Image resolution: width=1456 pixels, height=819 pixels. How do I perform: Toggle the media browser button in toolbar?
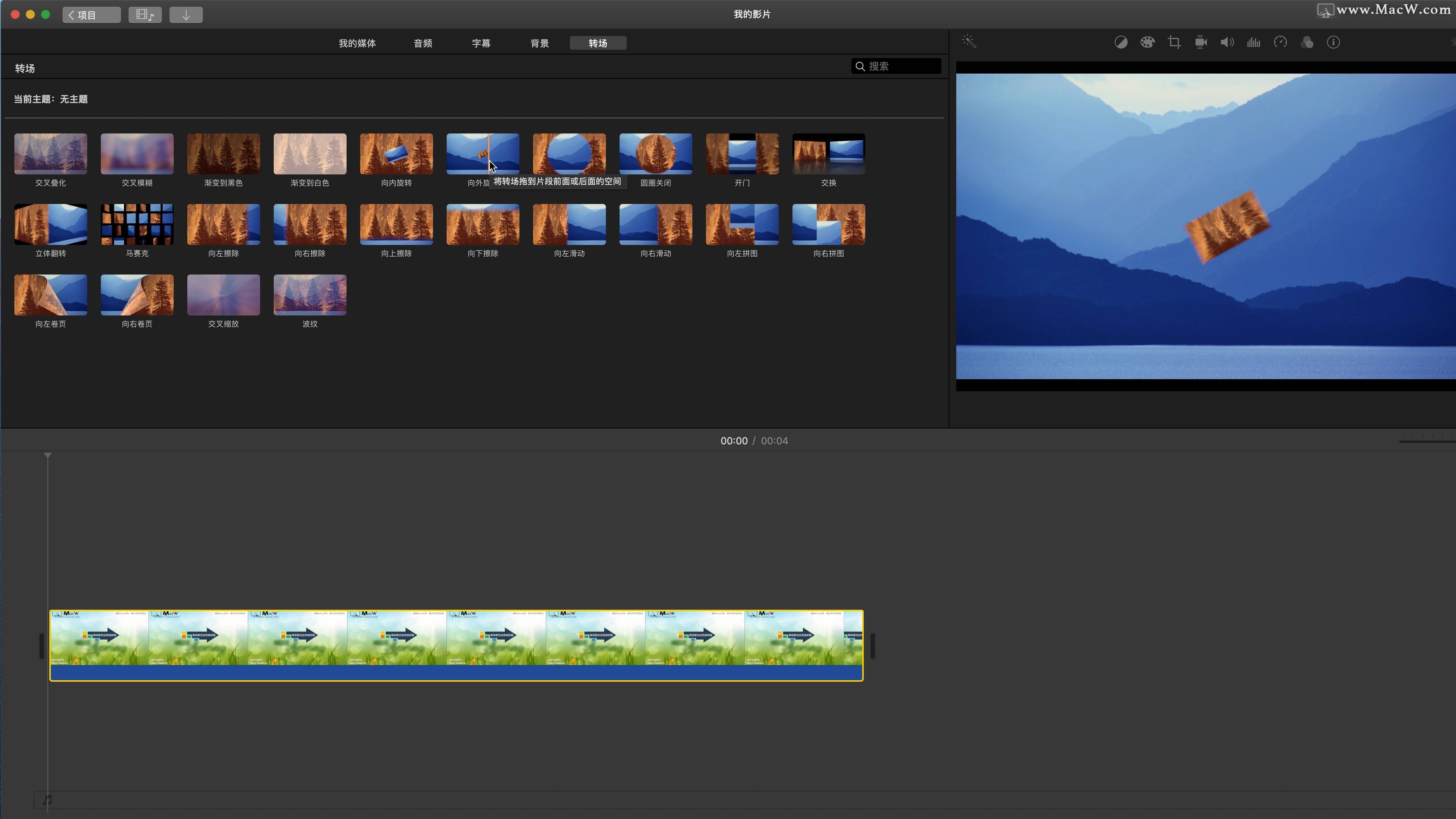coord(145,15)
